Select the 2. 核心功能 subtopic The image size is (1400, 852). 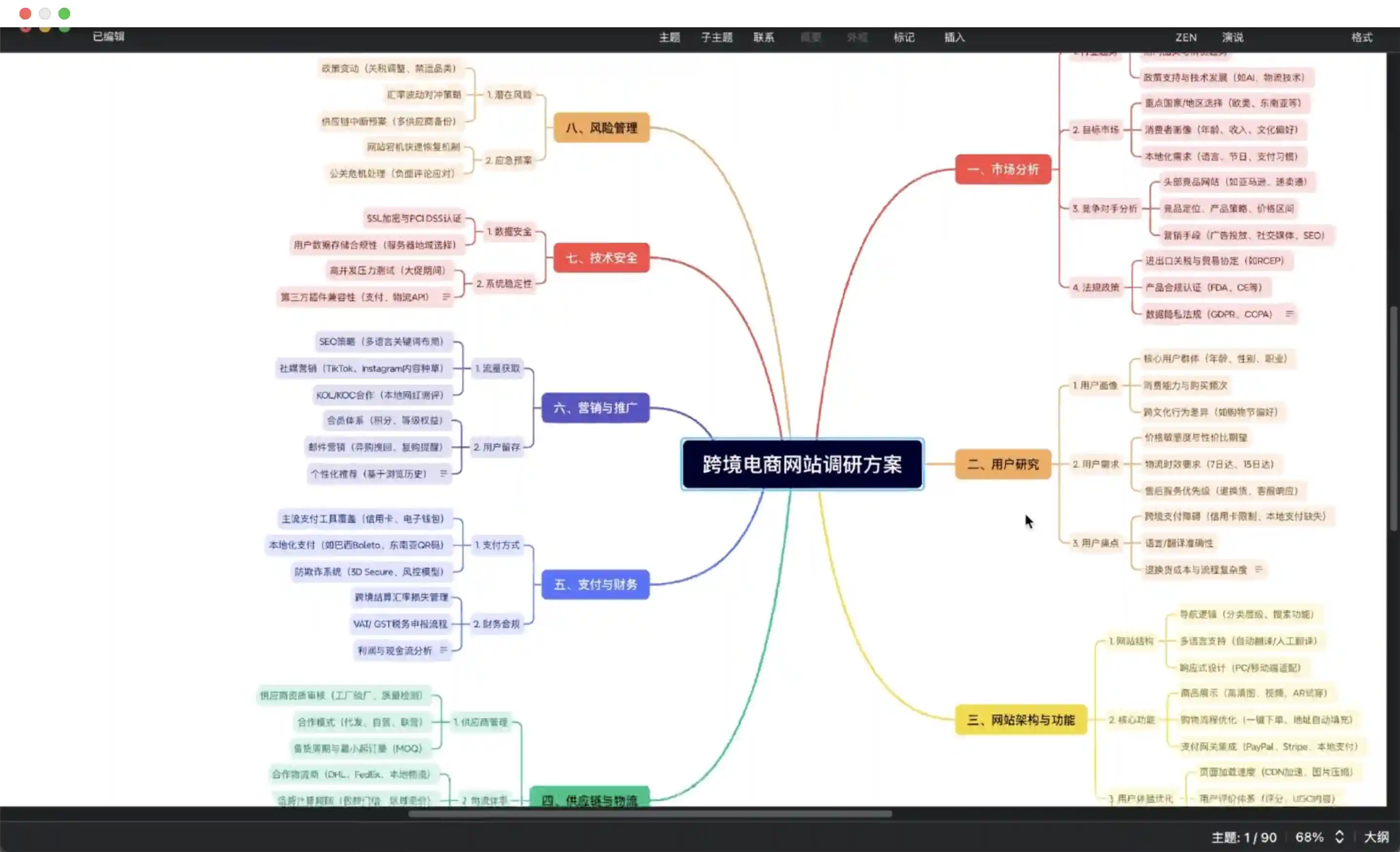tap(1131, 720)
